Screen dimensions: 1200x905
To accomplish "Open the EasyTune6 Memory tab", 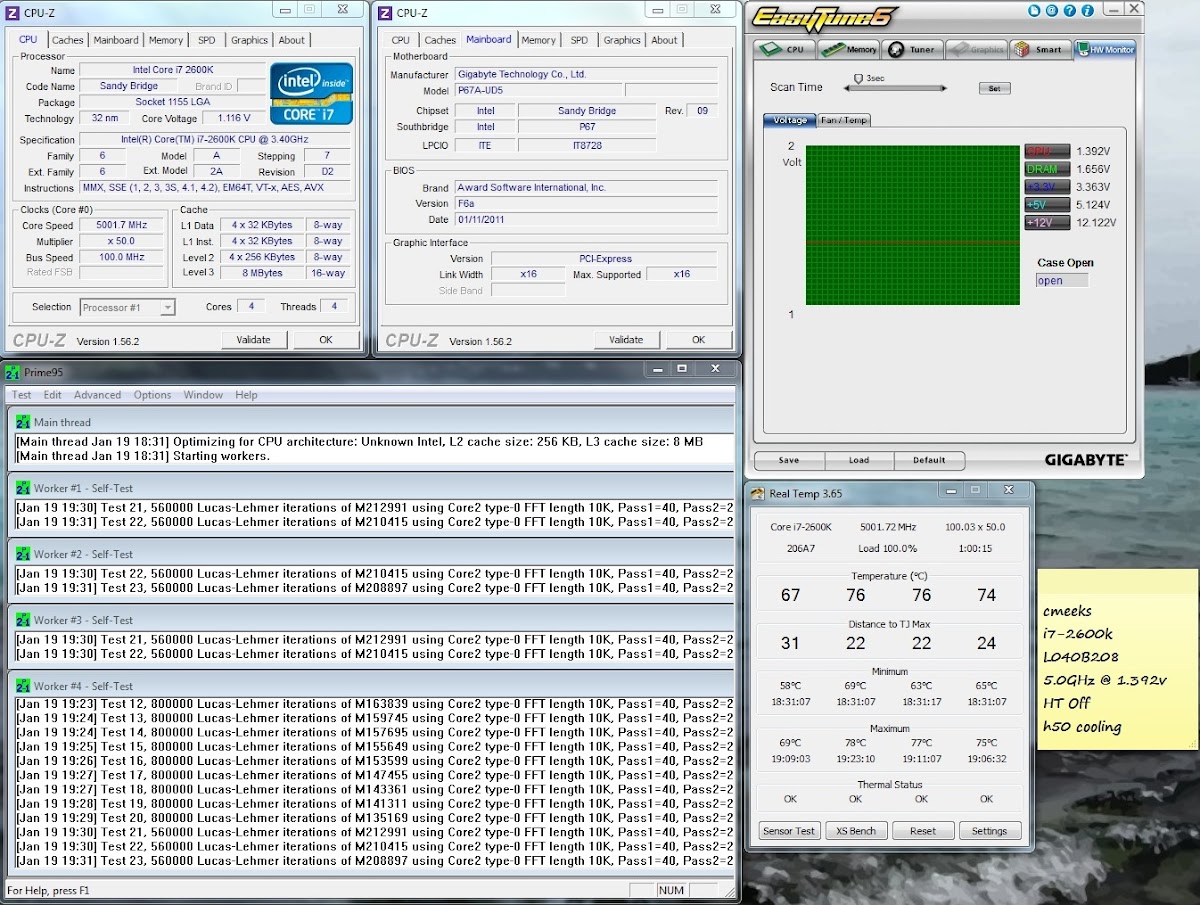I will (x=849, y=49).
